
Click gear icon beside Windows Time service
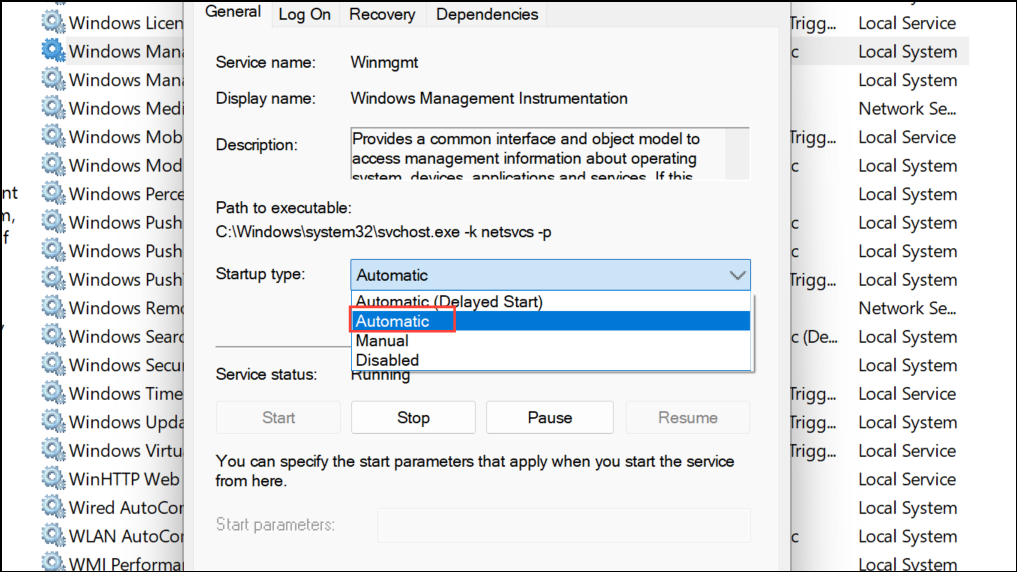pos(53,393)
